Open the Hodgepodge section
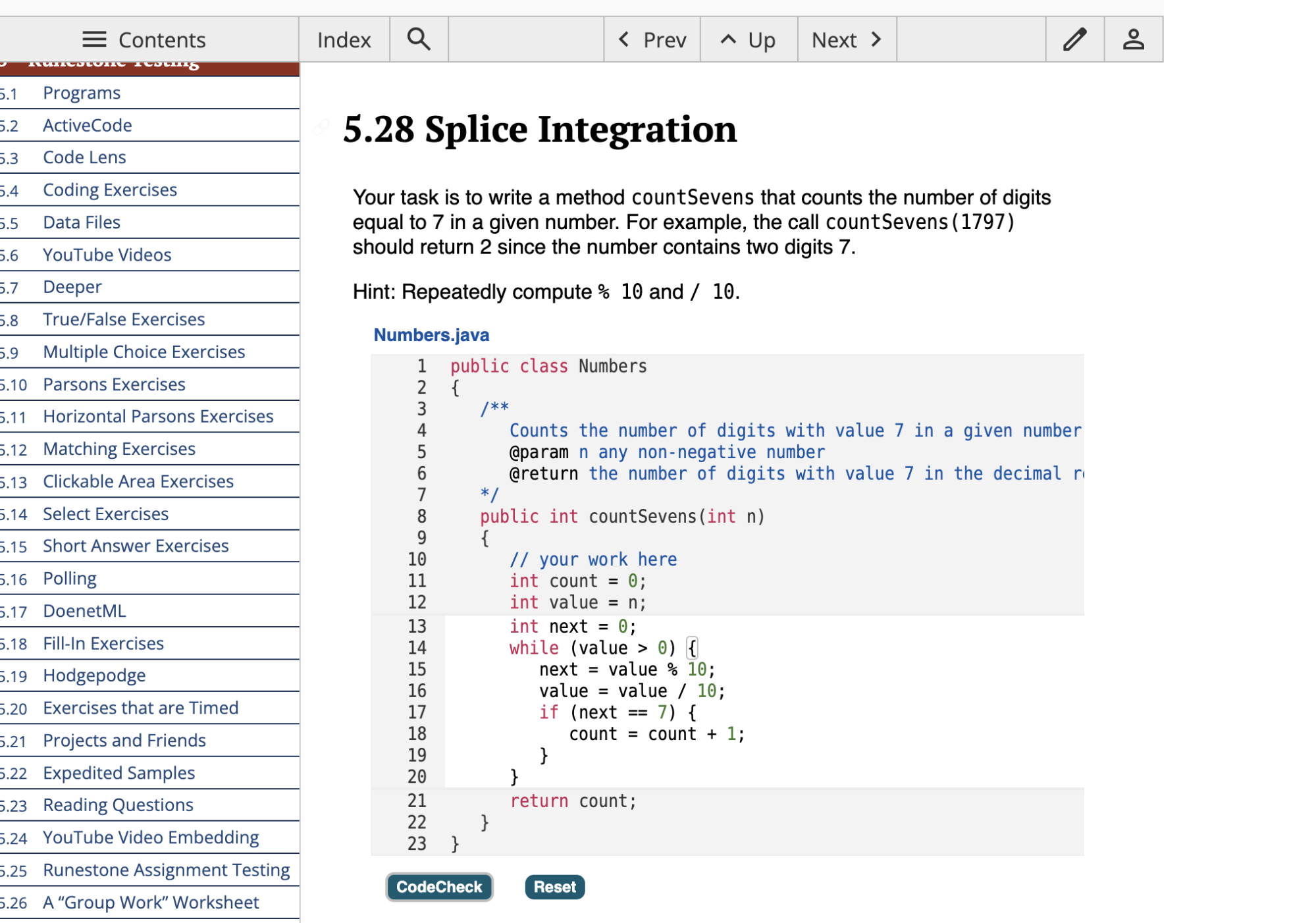The height and width of the screenshot is (923, 1316). (94, 675)
